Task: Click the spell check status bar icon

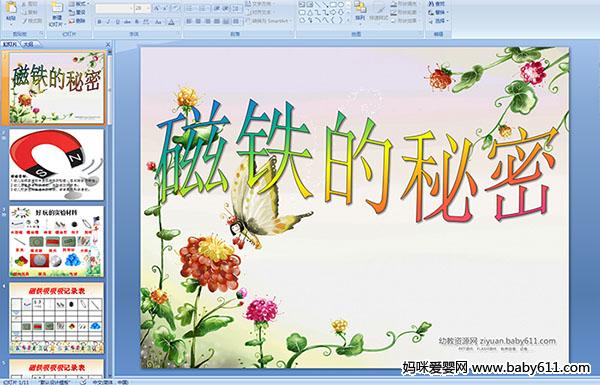Action: click(x=83, y=382)
